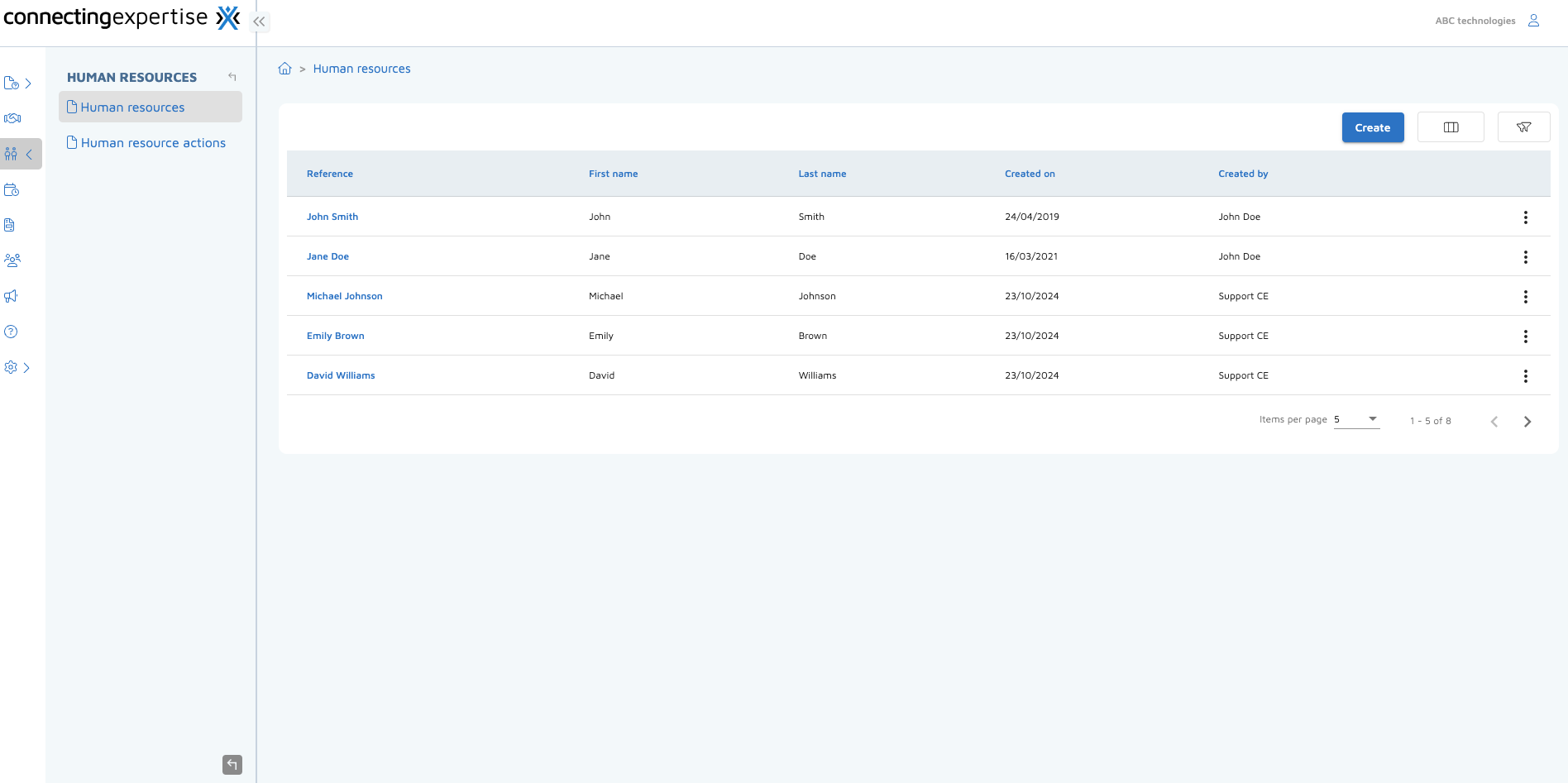Click the document invoice sidebar icon
The image size is (1568, 783).
(x=10, y=225)
